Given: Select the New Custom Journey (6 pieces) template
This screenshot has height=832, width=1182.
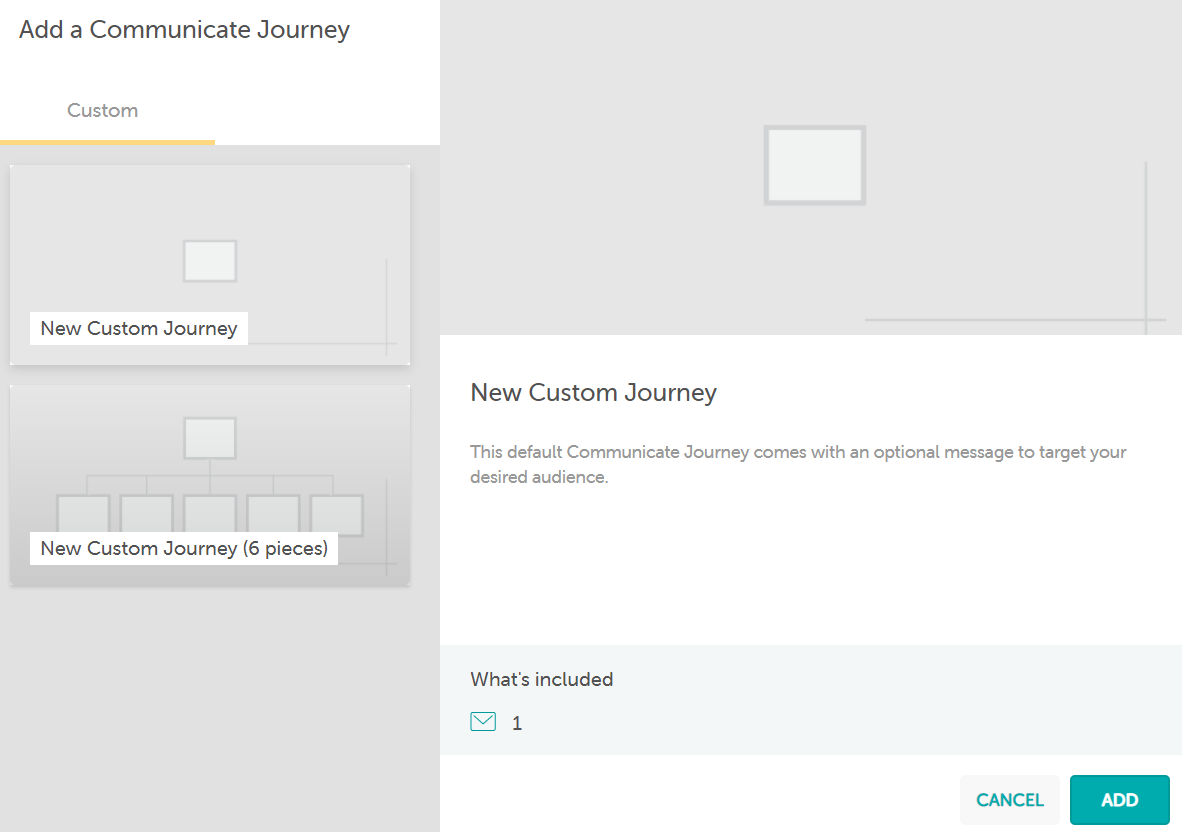Looking at the screenshot, I should pos(209,484).
